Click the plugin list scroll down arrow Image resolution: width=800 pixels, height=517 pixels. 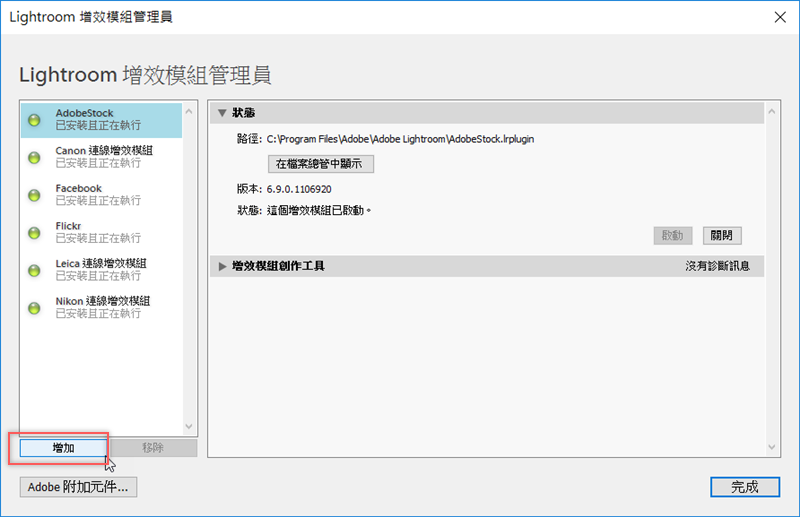pyautogui.click(x=189, y=426)
